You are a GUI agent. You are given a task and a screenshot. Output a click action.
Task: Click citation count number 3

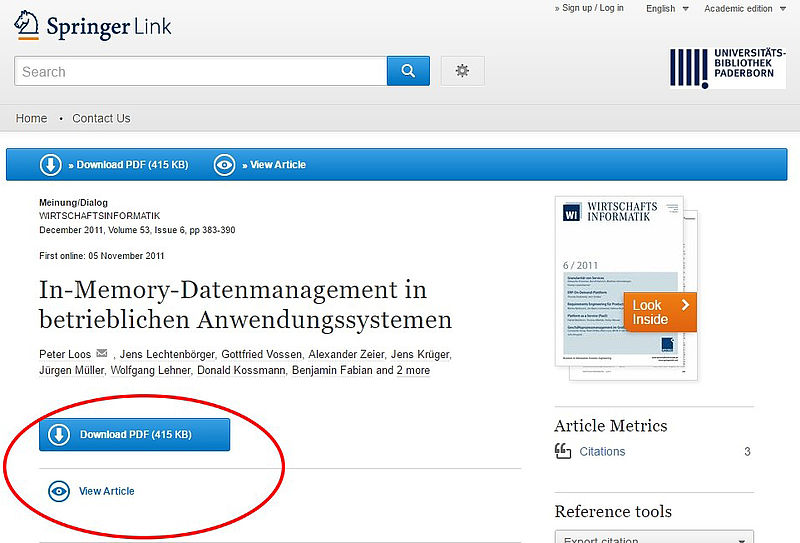[747, 452]
